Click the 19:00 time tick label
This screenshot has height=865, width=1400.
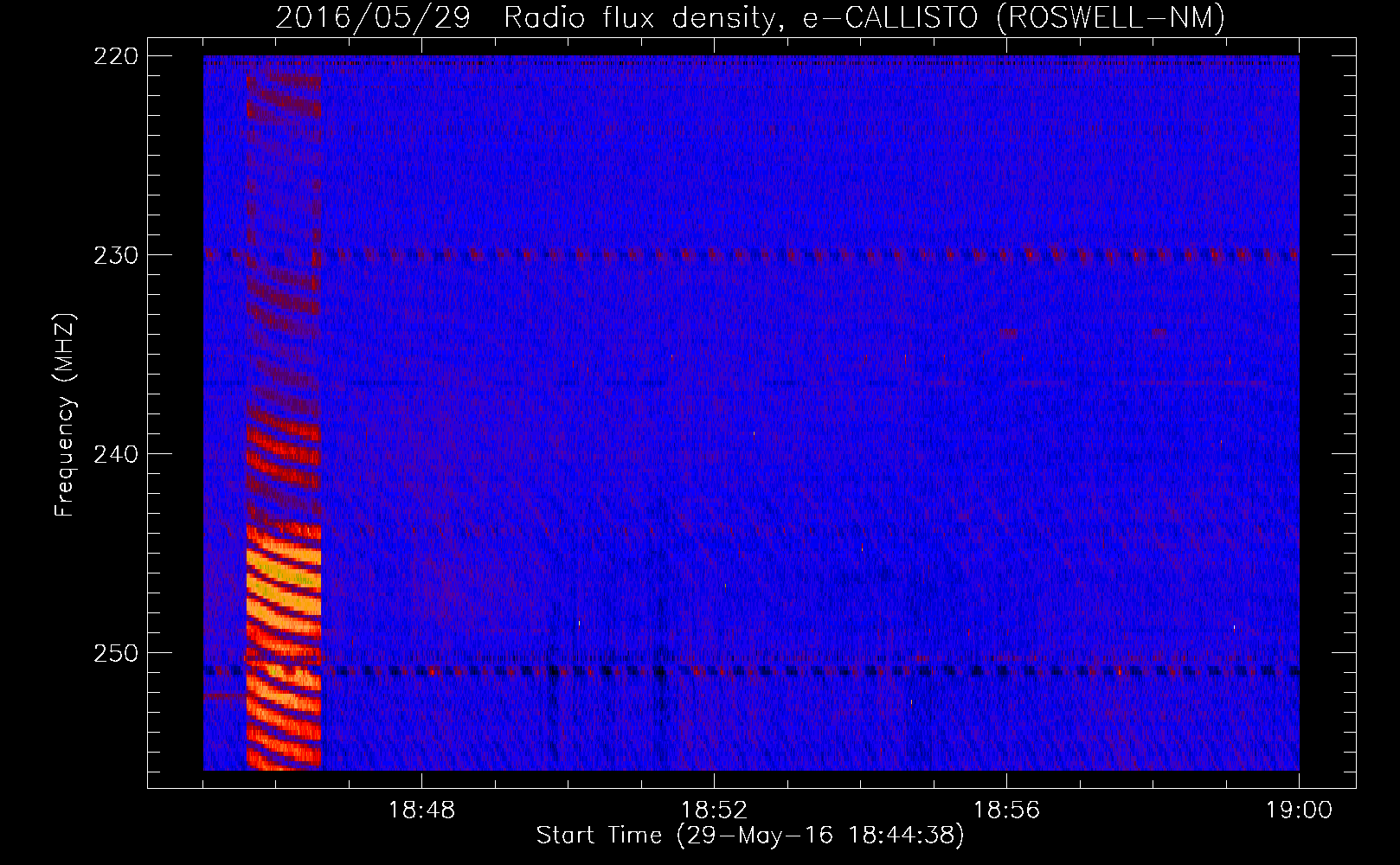click(x=1299, y=811)
